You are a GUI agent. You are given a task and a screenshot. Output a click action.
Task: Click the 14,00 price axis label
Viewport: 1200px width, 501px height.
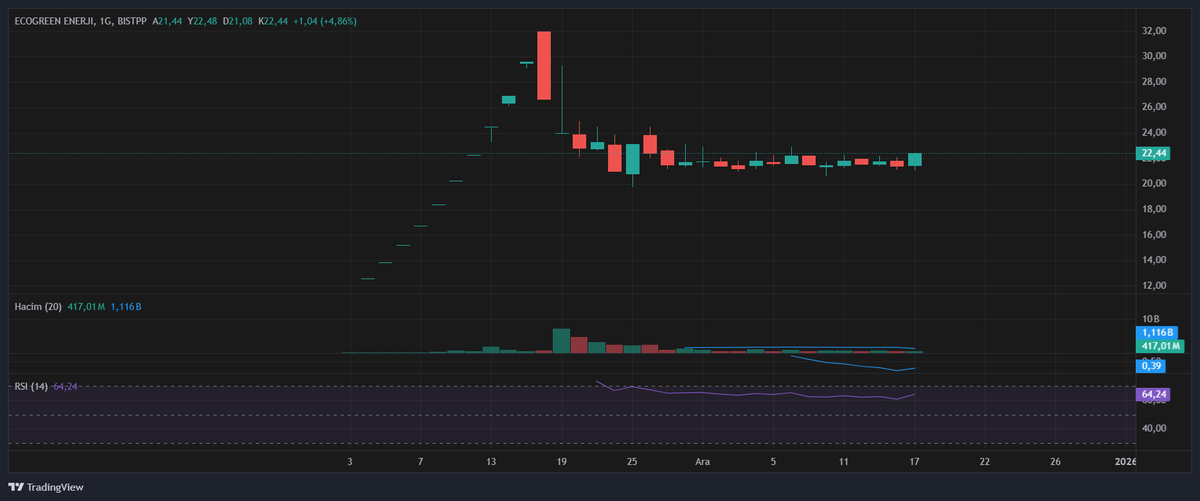(1154, 260)
